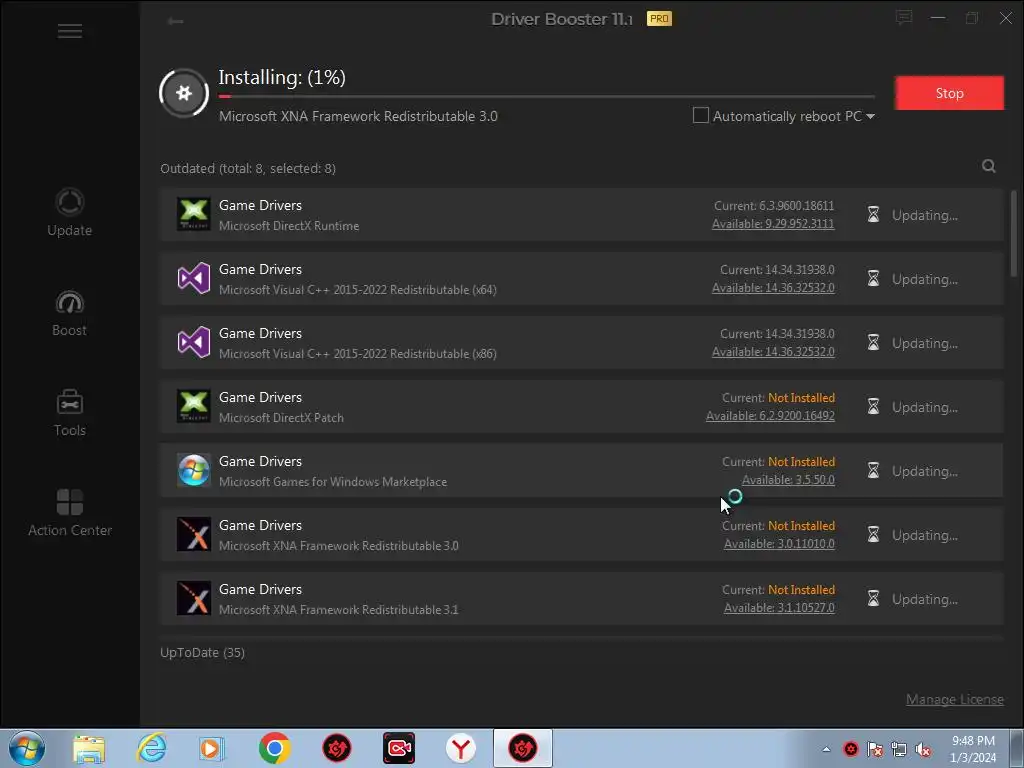Open the media player taskbar icon
The image size is (1024, 768).
(x=212, y=748)
